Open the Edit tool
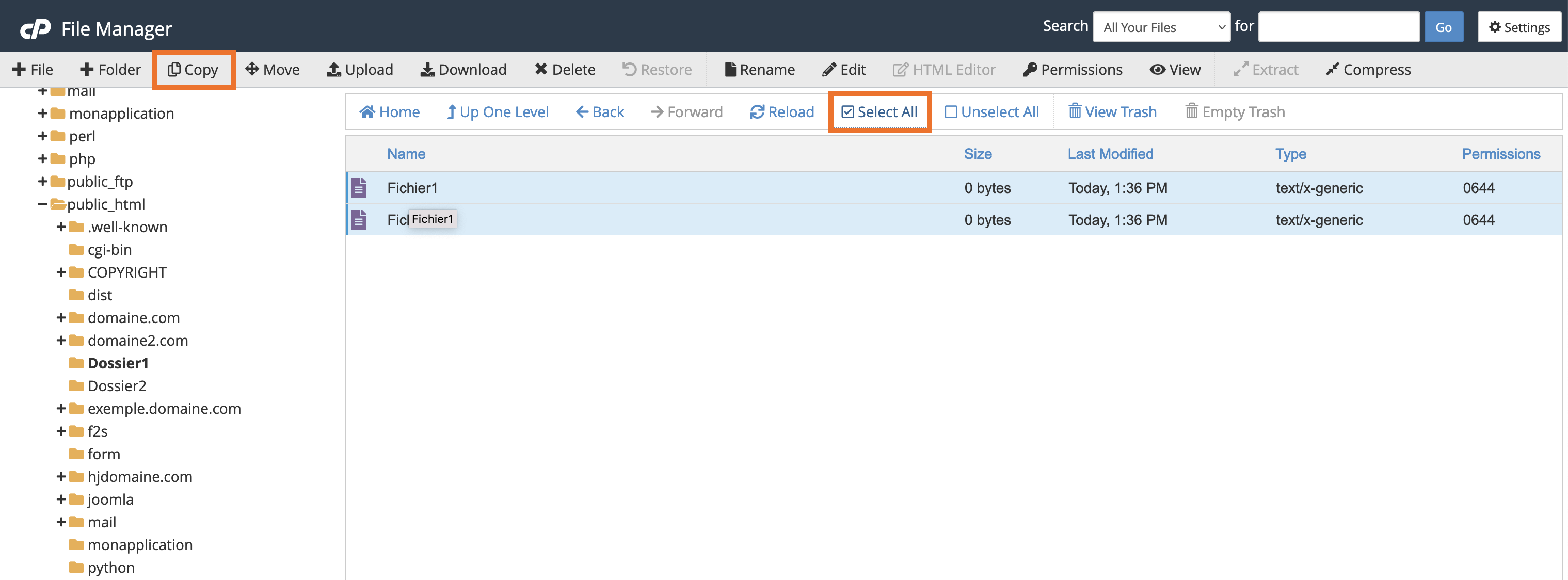Image resolution: width=1568 pixels, height=580 pixels. tap(844, 69)
